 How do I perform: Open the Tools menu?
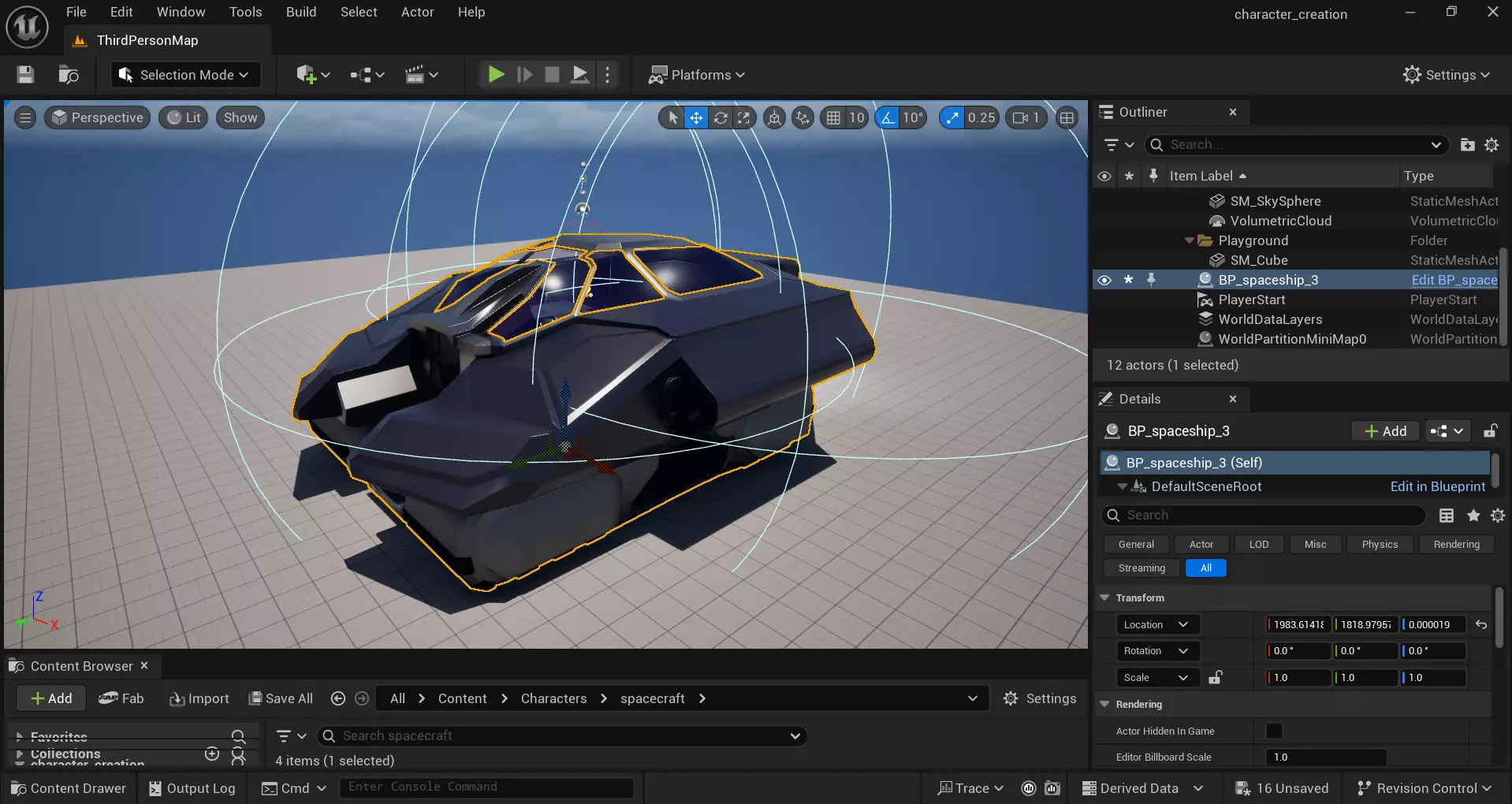tap(246, 12)
